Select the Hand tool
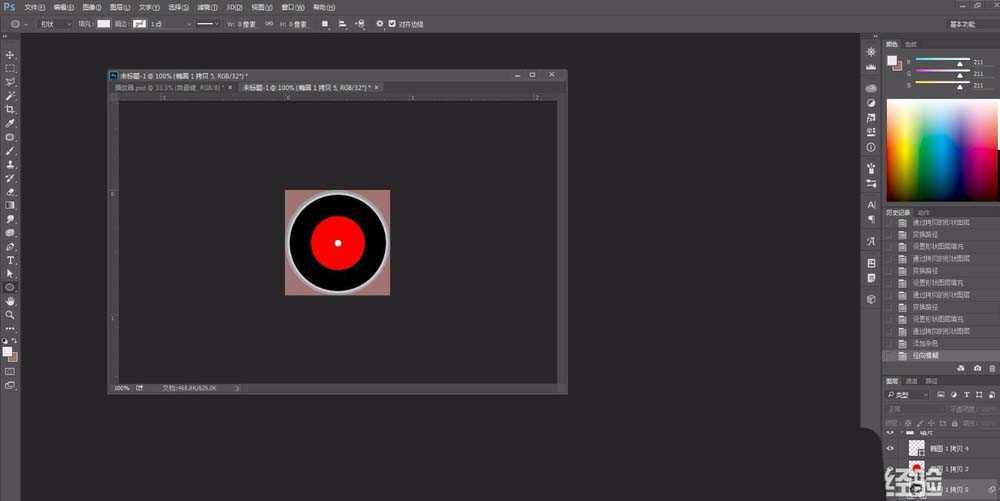Image resolution: width=1000 pixels, height=501 pixels. click(10, 301)
